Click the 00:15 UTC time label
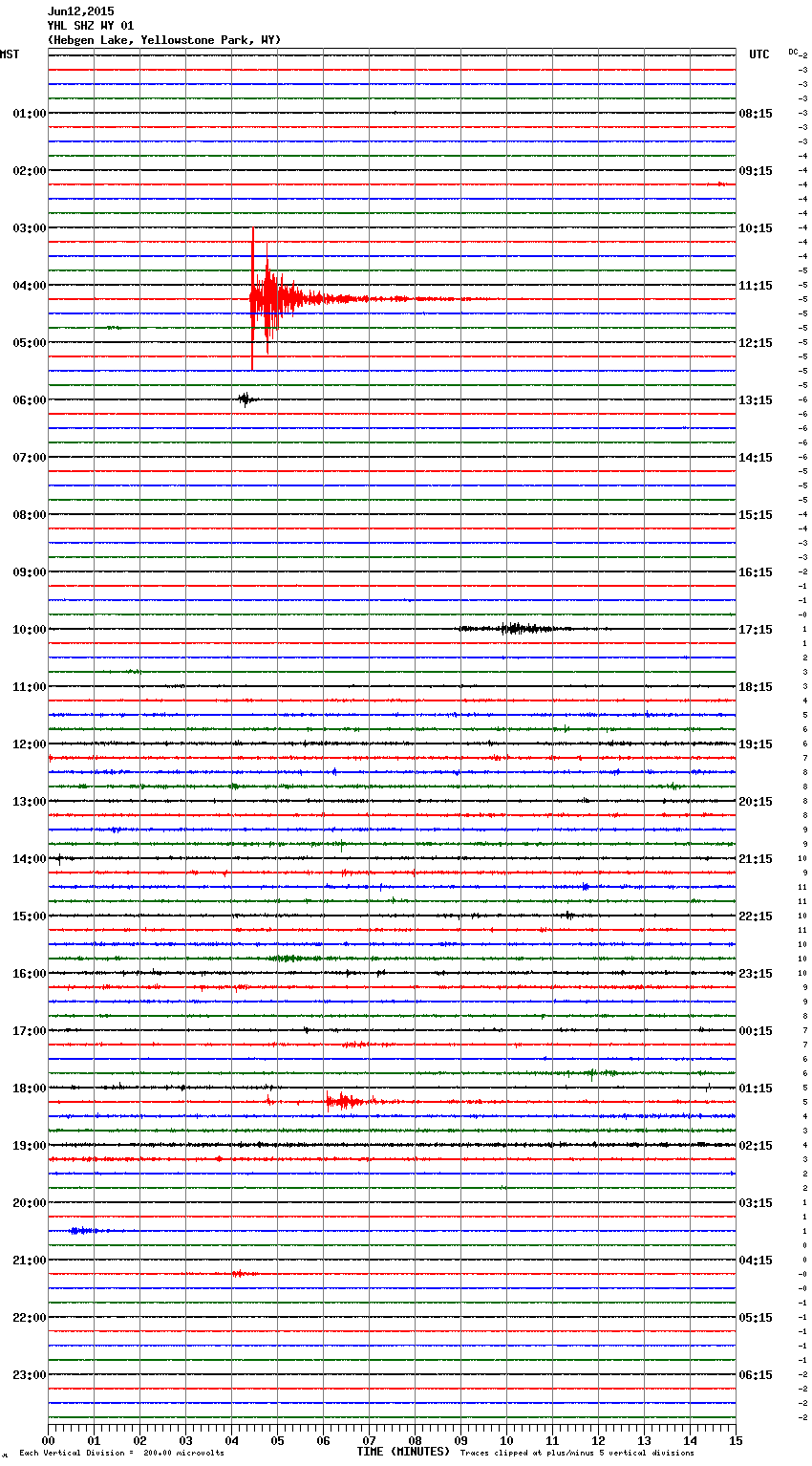 [756, 1031]
